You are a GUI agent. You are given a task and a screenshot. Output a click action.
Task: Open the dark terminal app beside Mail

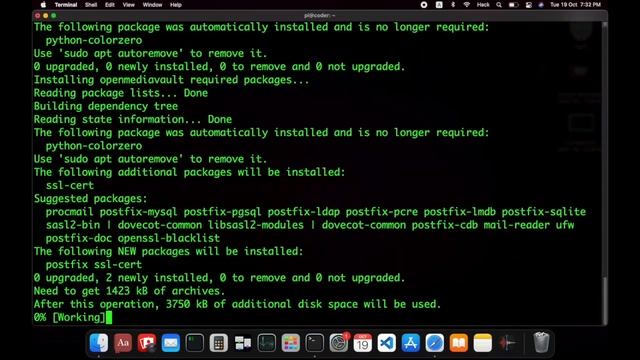(x=195, y=343)
